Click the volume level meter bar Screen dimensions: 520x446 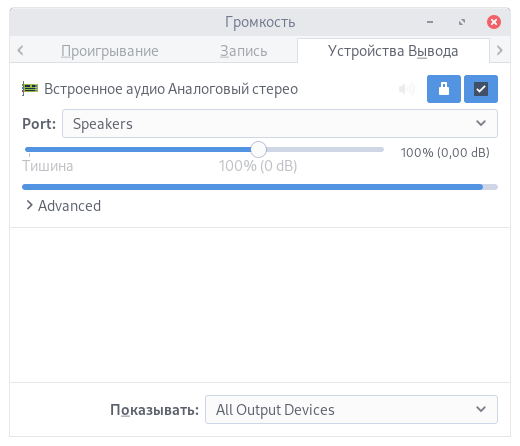(x=260, y=187)
